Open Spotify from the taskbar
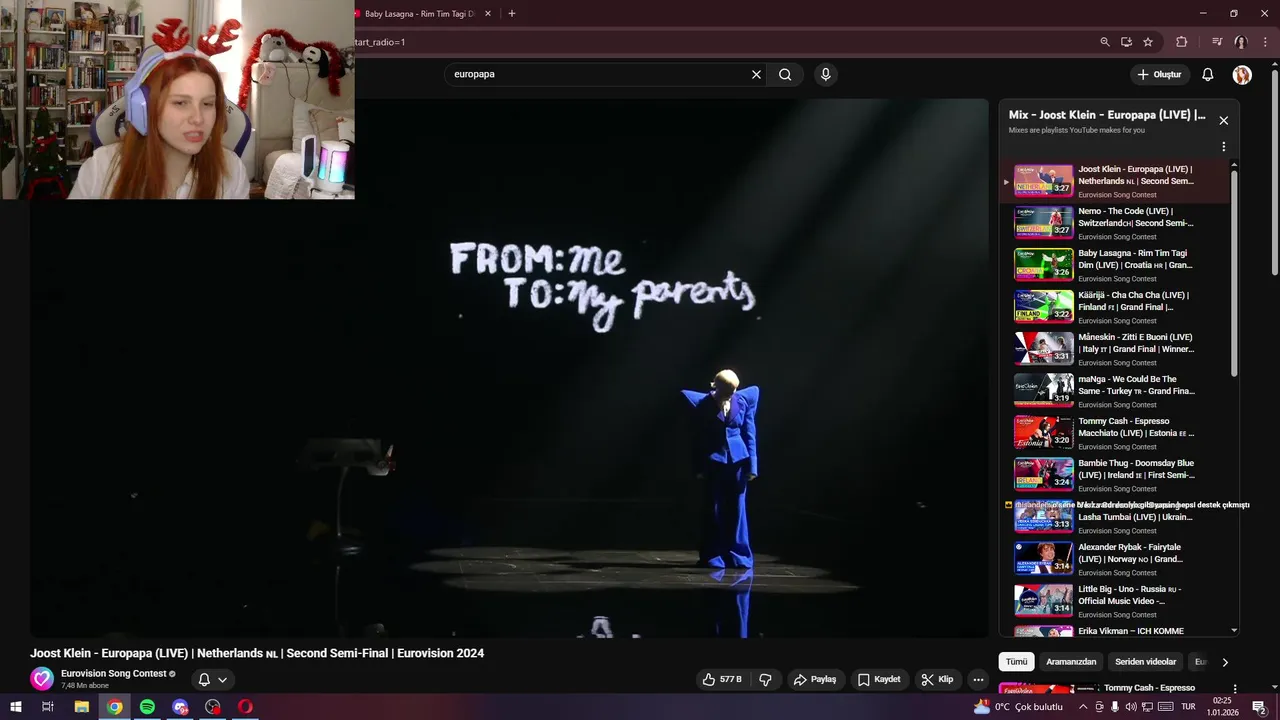1280x720 pixels. (x=147, y=707)
